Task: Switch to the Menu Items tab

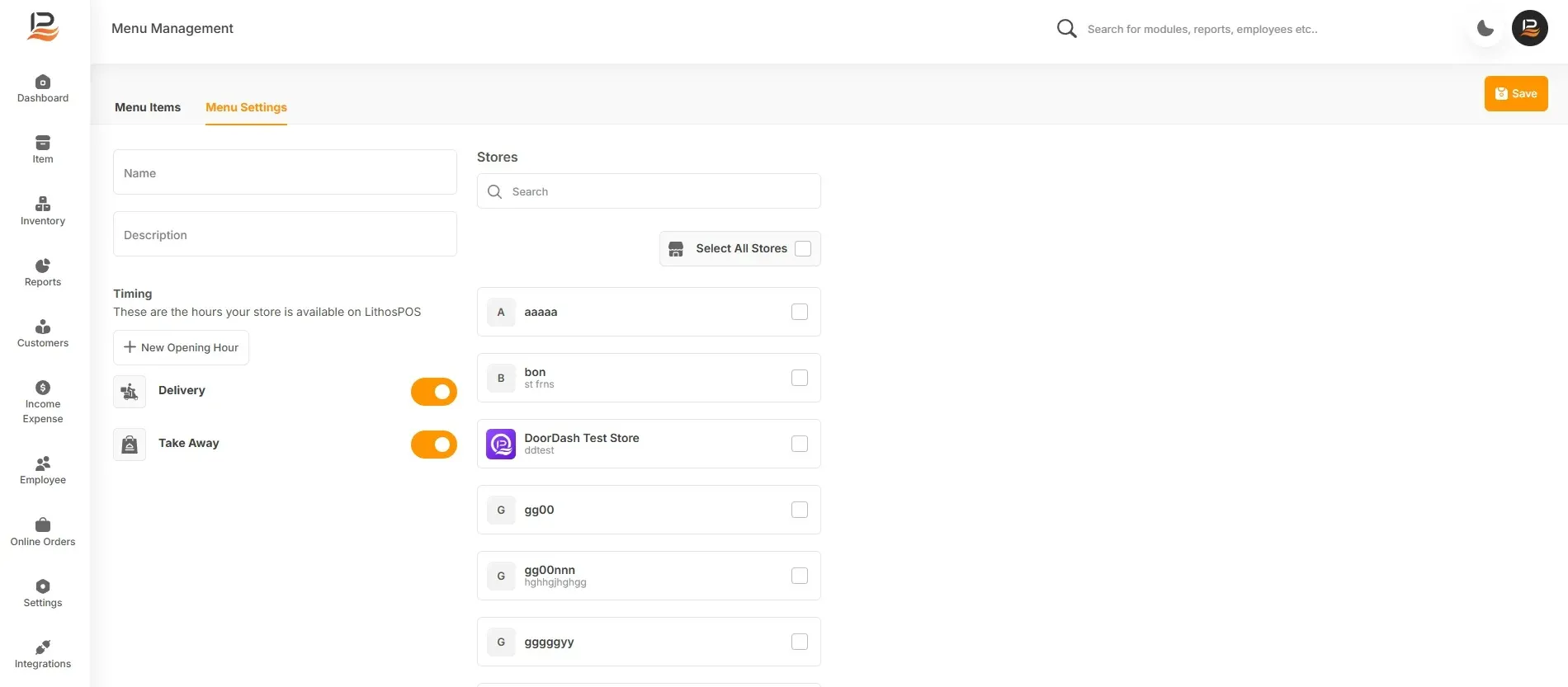Action: coord(148,107)
